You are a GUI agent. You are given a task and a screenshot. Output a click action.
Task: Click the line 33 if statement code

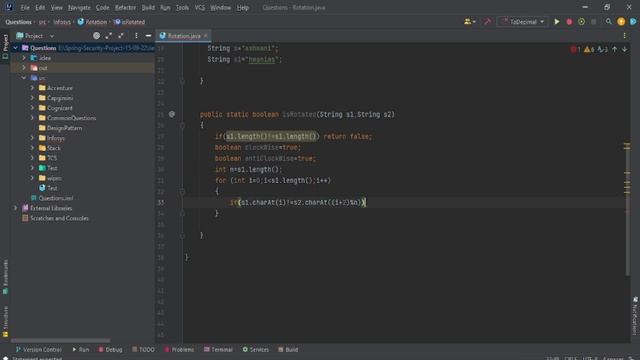click(298, 202)
